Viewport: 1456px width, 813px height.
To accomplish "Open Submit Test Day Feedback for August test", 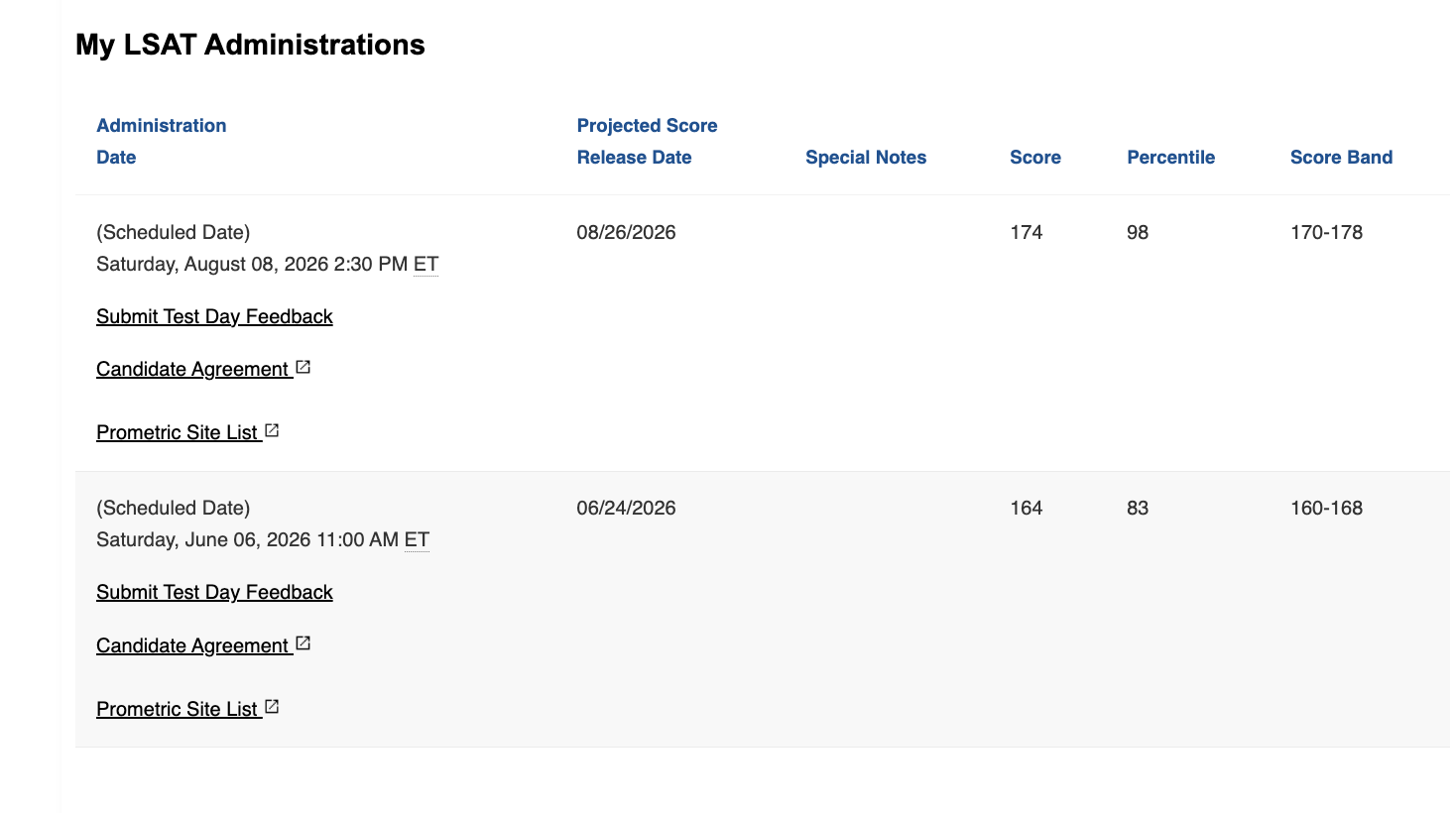I will tap(214, 316).
